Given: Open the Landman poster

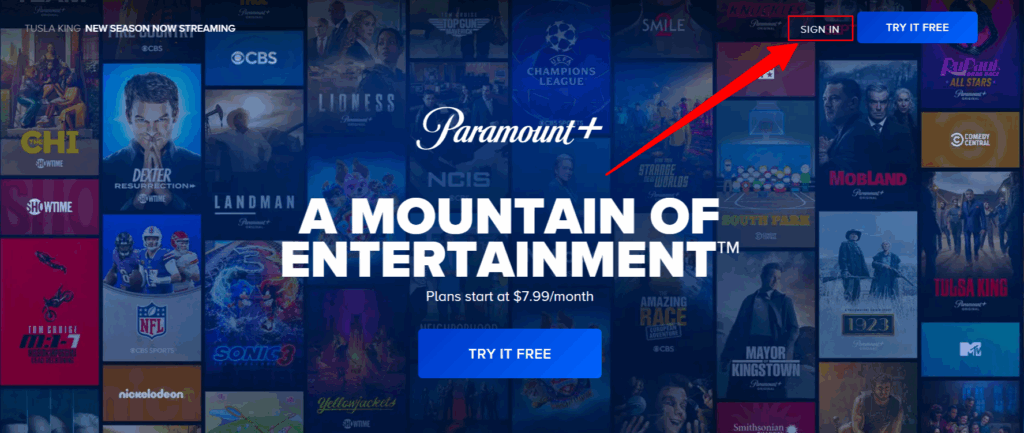Looking at the screenshot, I should [x=254, y=163].
